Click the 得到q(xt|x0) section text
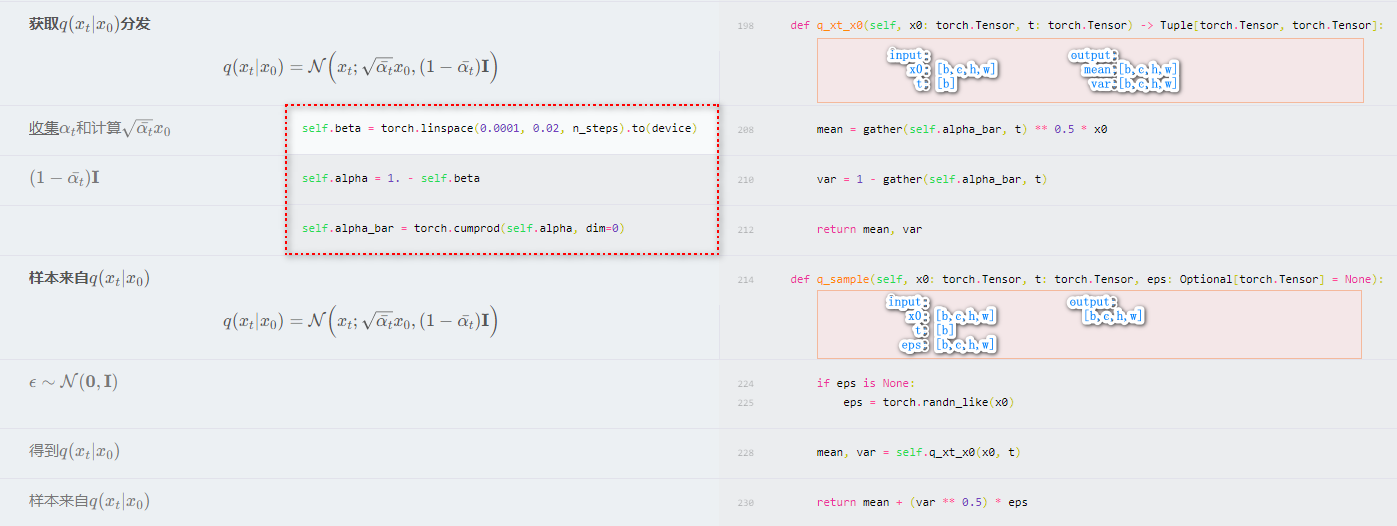Screen dimensions: 1397x526 74,451
